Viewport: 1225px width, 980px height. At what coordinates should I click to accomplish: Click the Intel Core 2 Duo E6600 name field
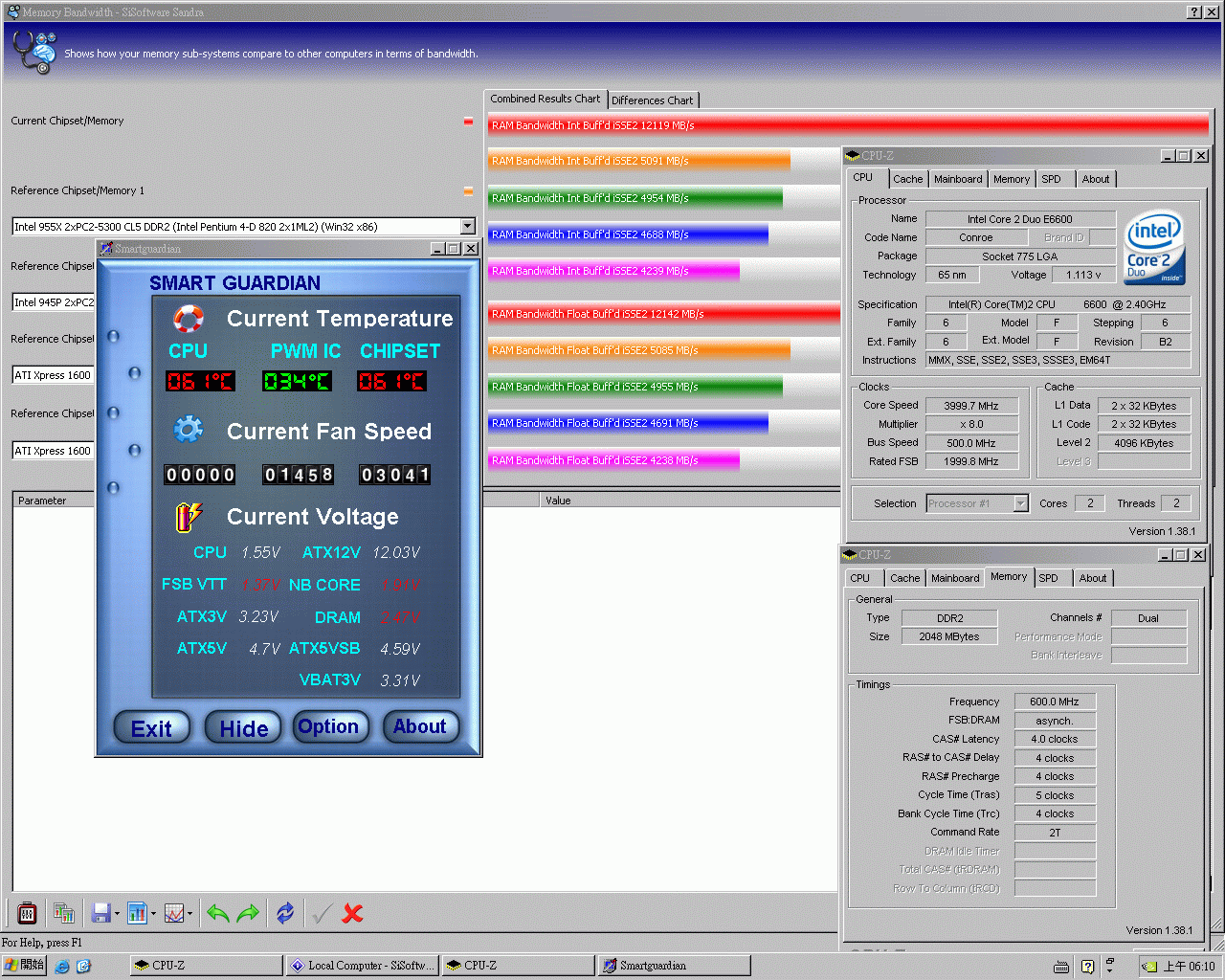(x=1020, y=219)
